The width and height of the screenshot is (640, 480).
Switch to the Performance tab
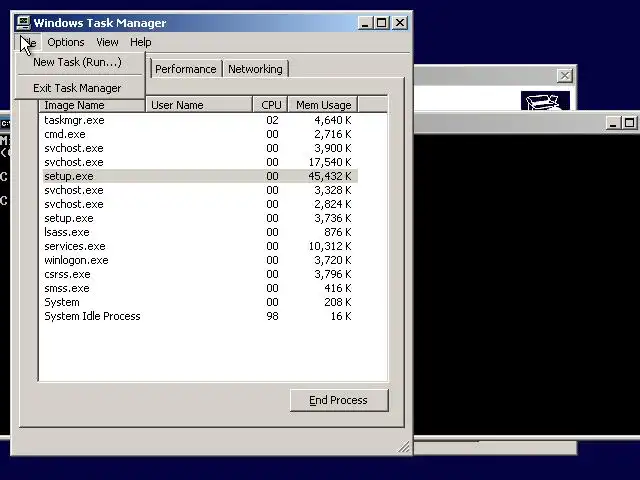(x=186, y=69)
